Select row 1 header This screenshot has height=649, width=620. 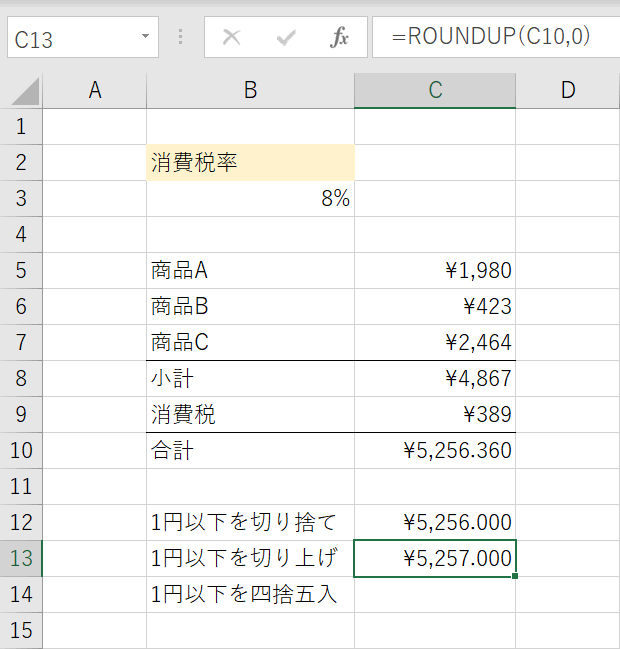pyautogui.click(x=21, y=127)
